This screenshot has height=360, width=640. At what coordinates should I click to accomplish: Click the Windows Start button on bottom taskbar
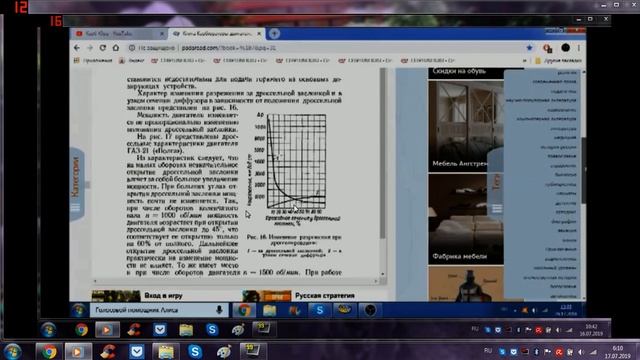point(13,352)
